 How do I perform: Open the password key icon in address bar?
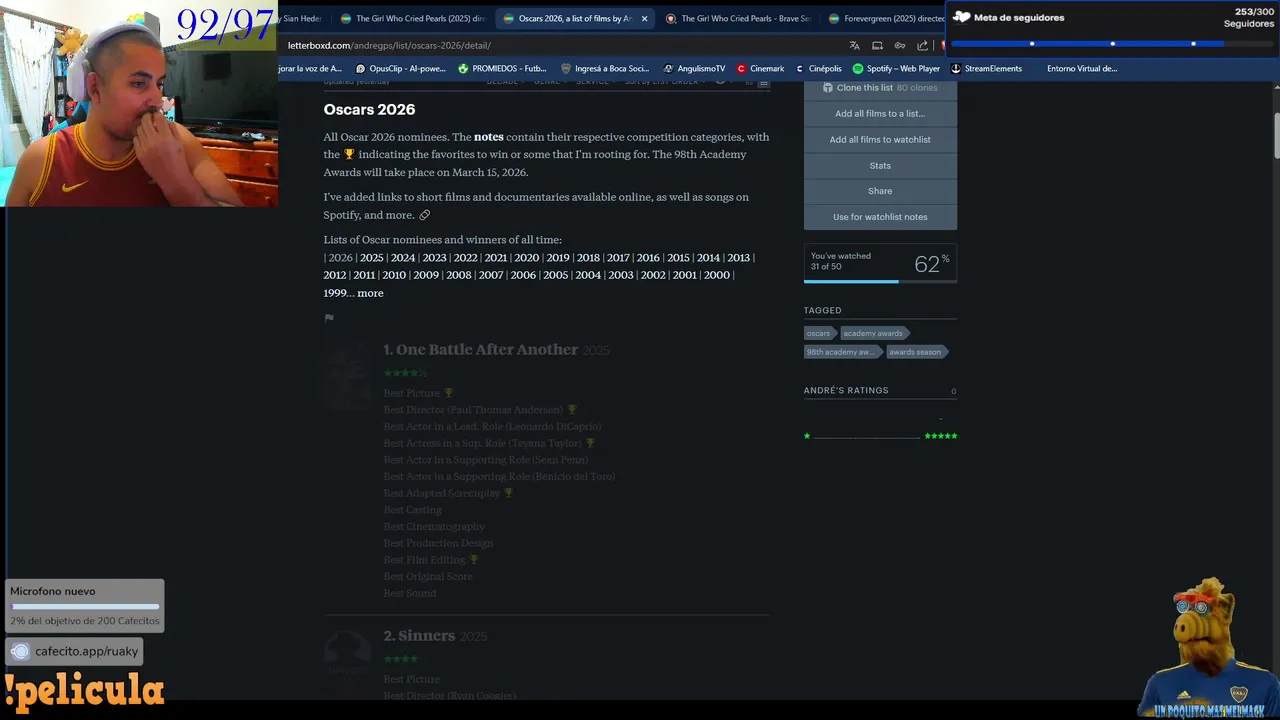coord(899,45)
